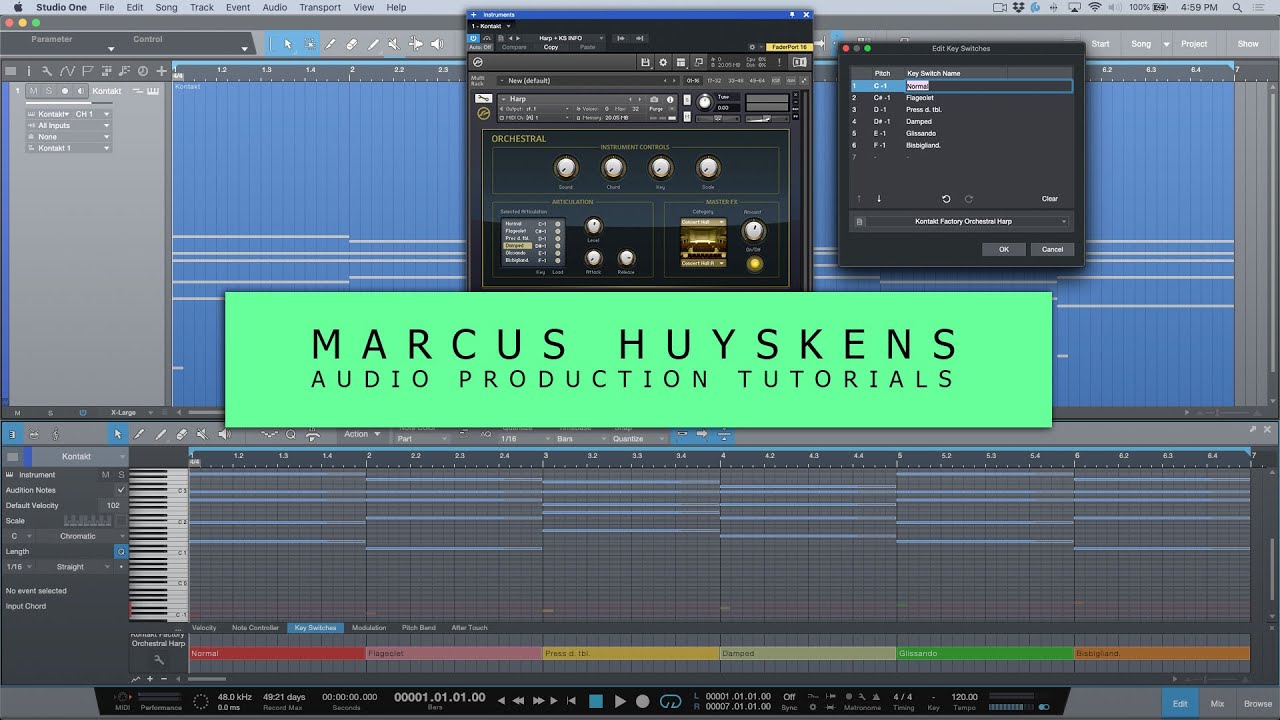Click the Normal key switch name field
Viewport: 1280px width, 720px height.
point(988,86)
